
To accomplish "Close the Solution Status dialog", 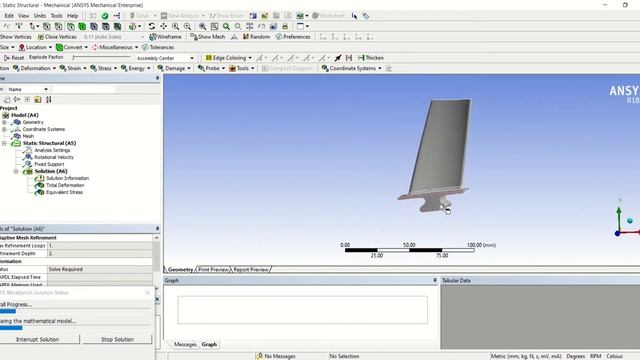I will point(147,293).
